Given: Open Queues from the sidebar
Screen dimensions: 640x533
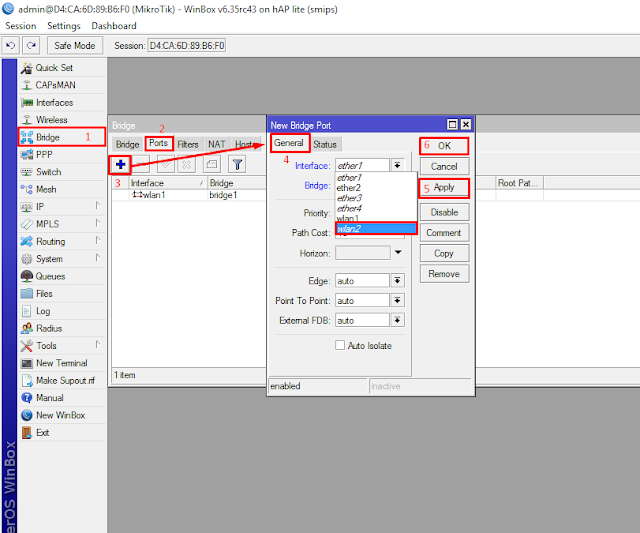Looking at the screenshot, I should click(x=62, y=276).
